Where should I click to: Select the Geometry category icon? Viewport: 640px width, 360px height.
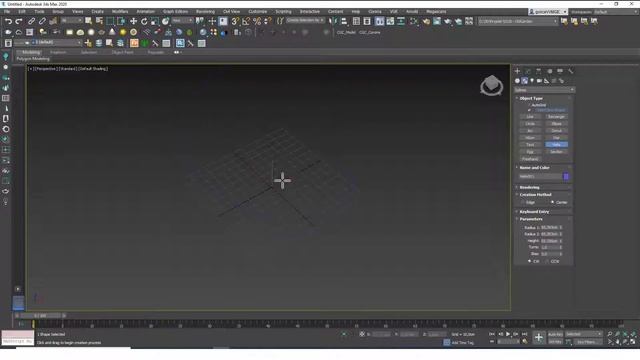click(517, 81)
